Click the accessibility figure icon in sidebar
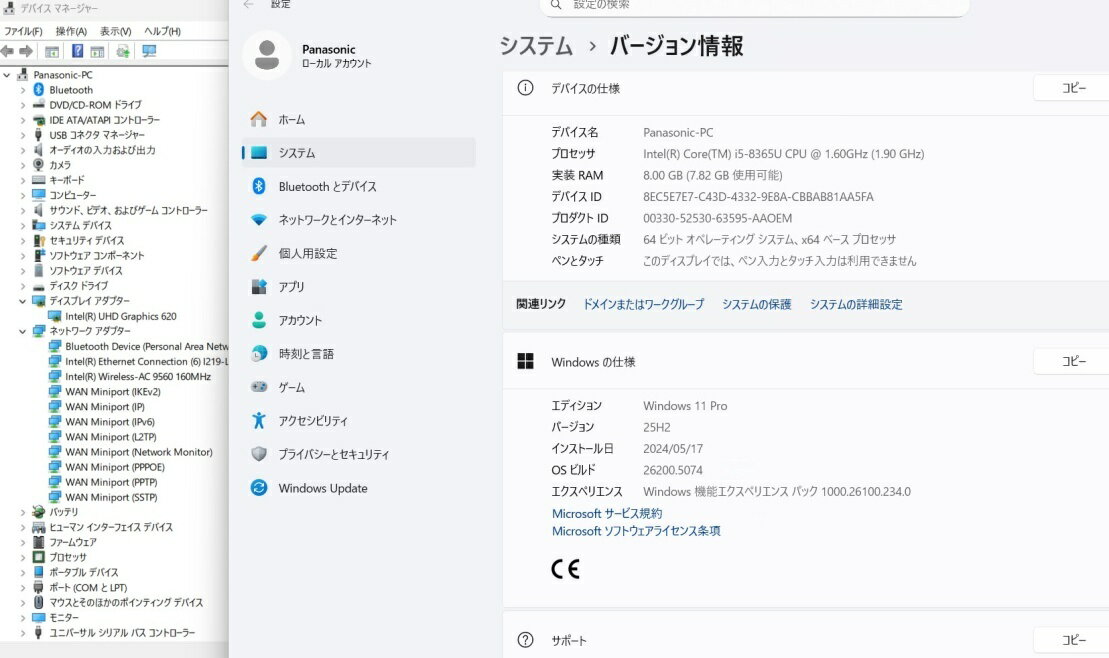Image resolution: width=1109 pixels, height=658 pixels. pyautogui.click(x=259, y=421)
